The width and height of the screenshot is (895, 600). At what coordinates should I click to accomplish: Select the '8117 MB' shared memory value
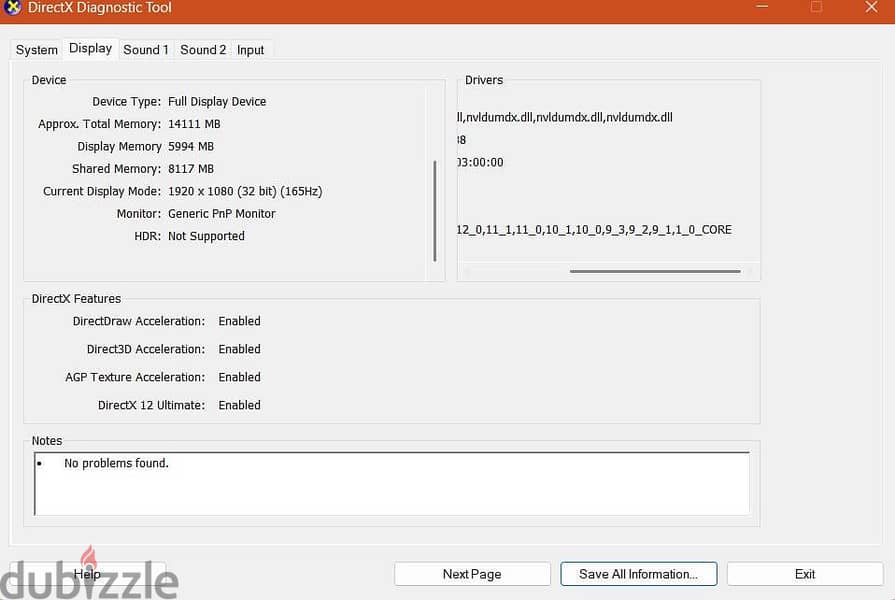click(191, 169)
